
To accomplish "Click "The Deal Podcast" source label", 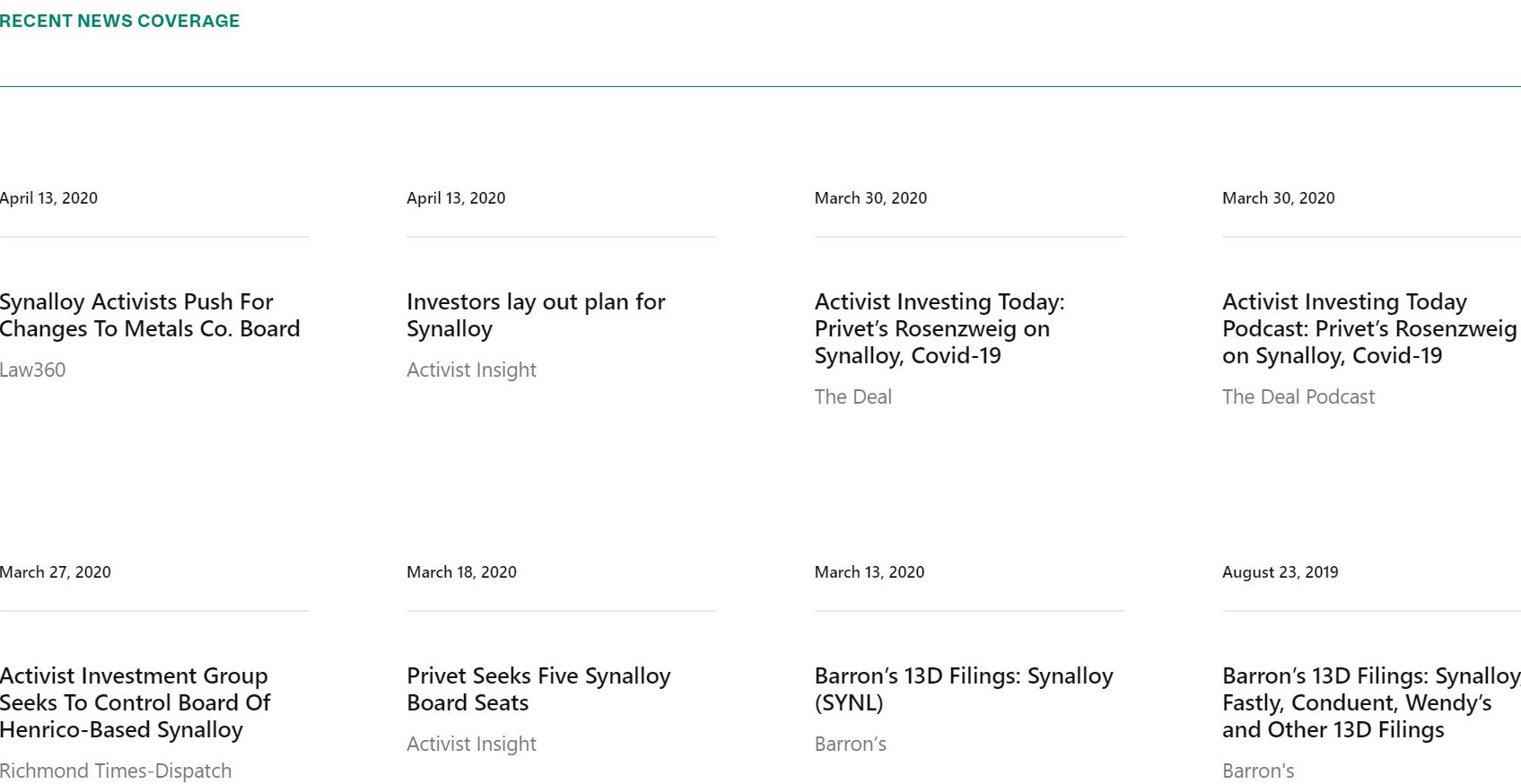I will click(1298, 396).
